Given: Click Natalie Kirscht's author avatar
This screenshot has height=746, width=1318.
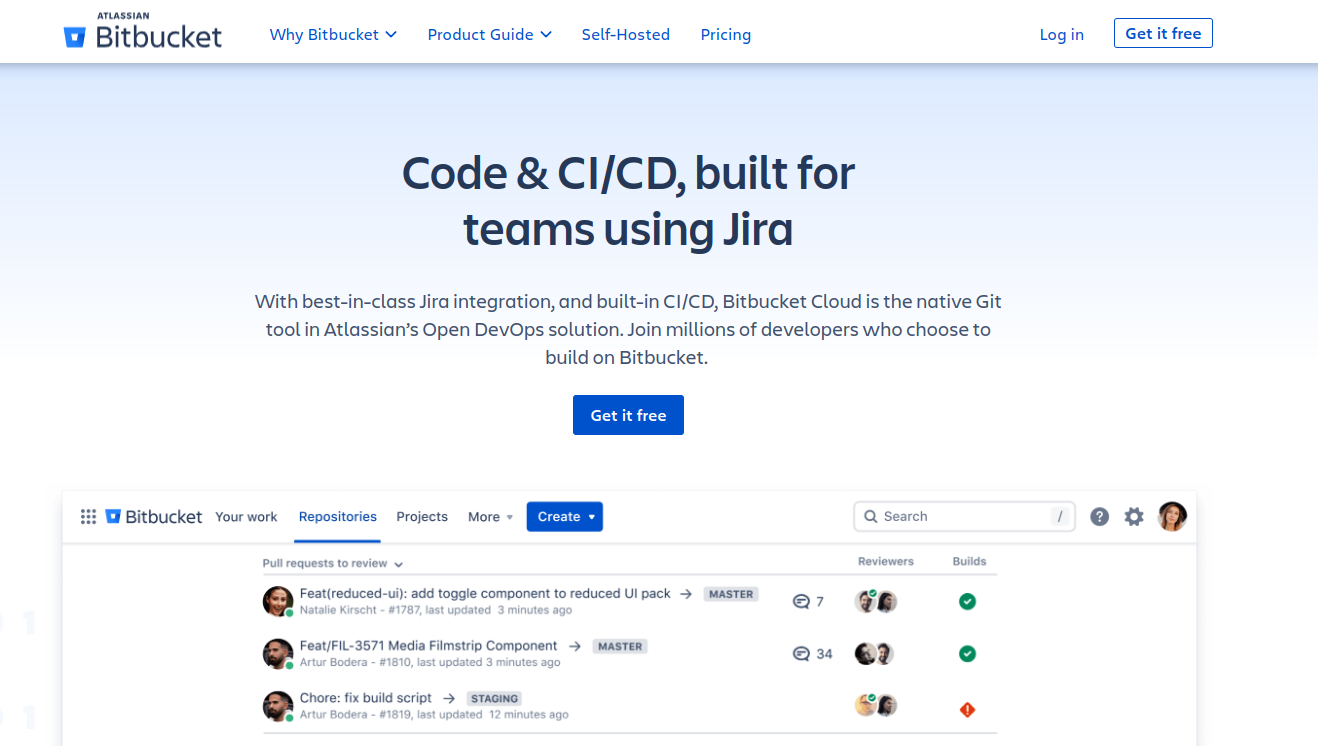Looking at the screenshot, I should pyautogui.click(x=277, y=602).
